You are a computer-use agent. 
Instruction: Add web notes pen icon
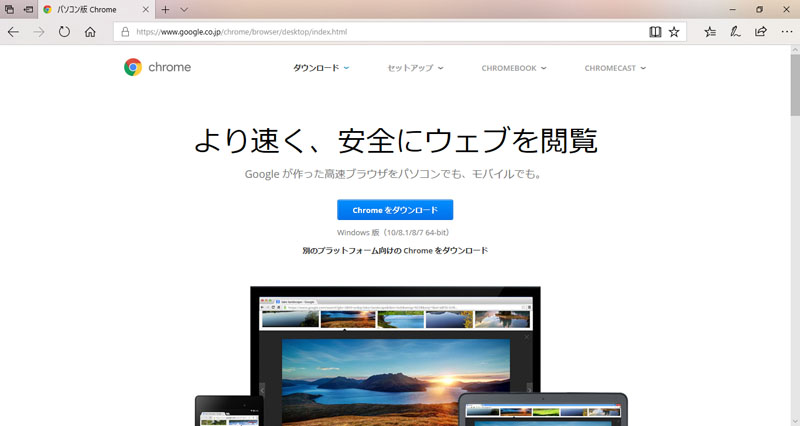(x=735, y=32)
